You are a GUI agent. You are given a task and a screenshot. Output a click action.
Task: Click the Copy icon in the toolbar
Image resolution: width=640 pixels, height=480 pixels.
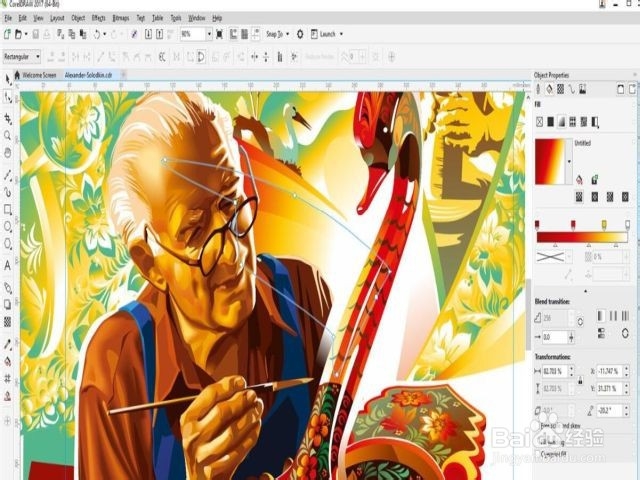pos(72,34)
